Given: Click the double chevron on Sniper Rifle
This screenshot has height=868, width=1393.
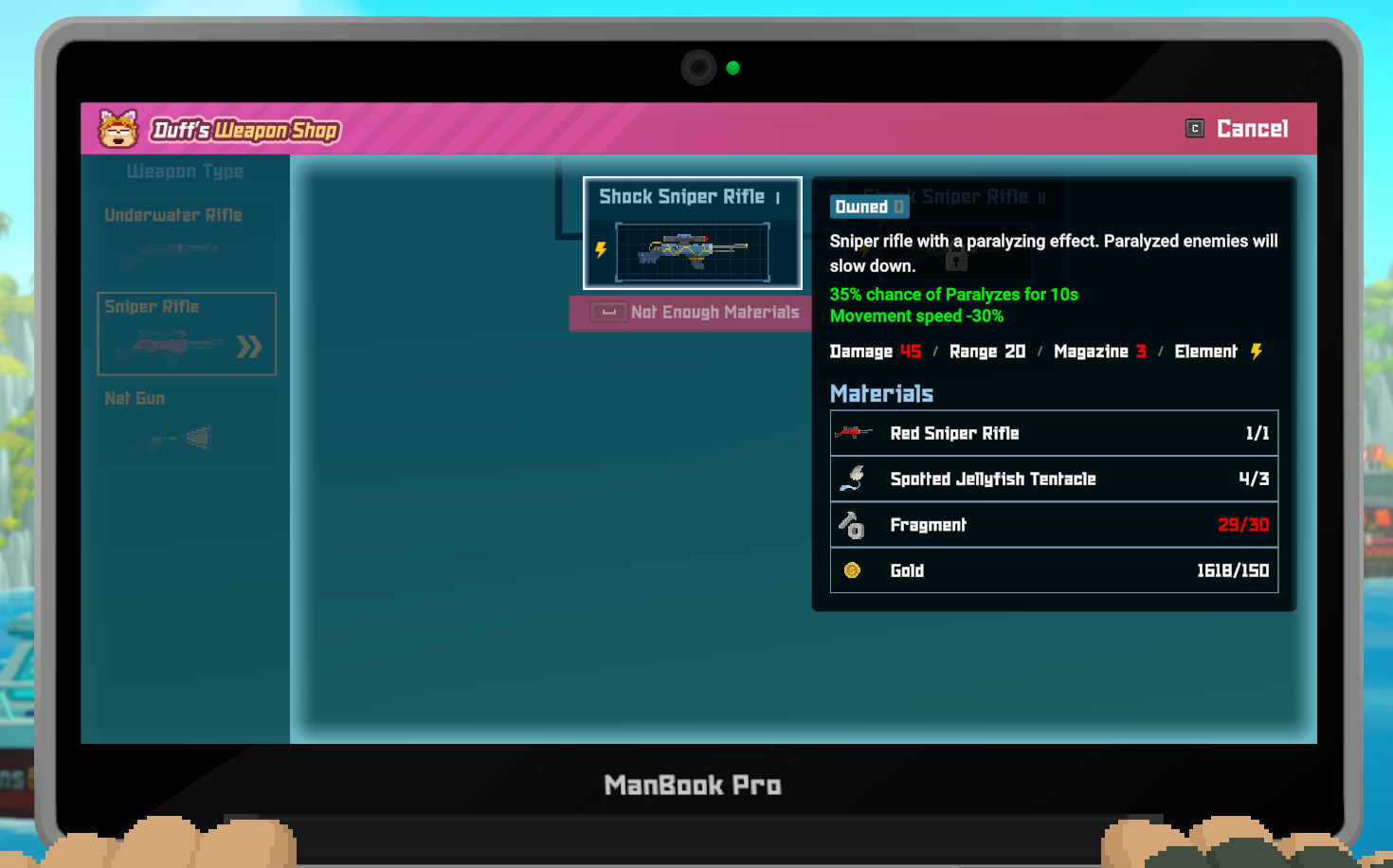Looking at the screenshot, I should point(249,347).
